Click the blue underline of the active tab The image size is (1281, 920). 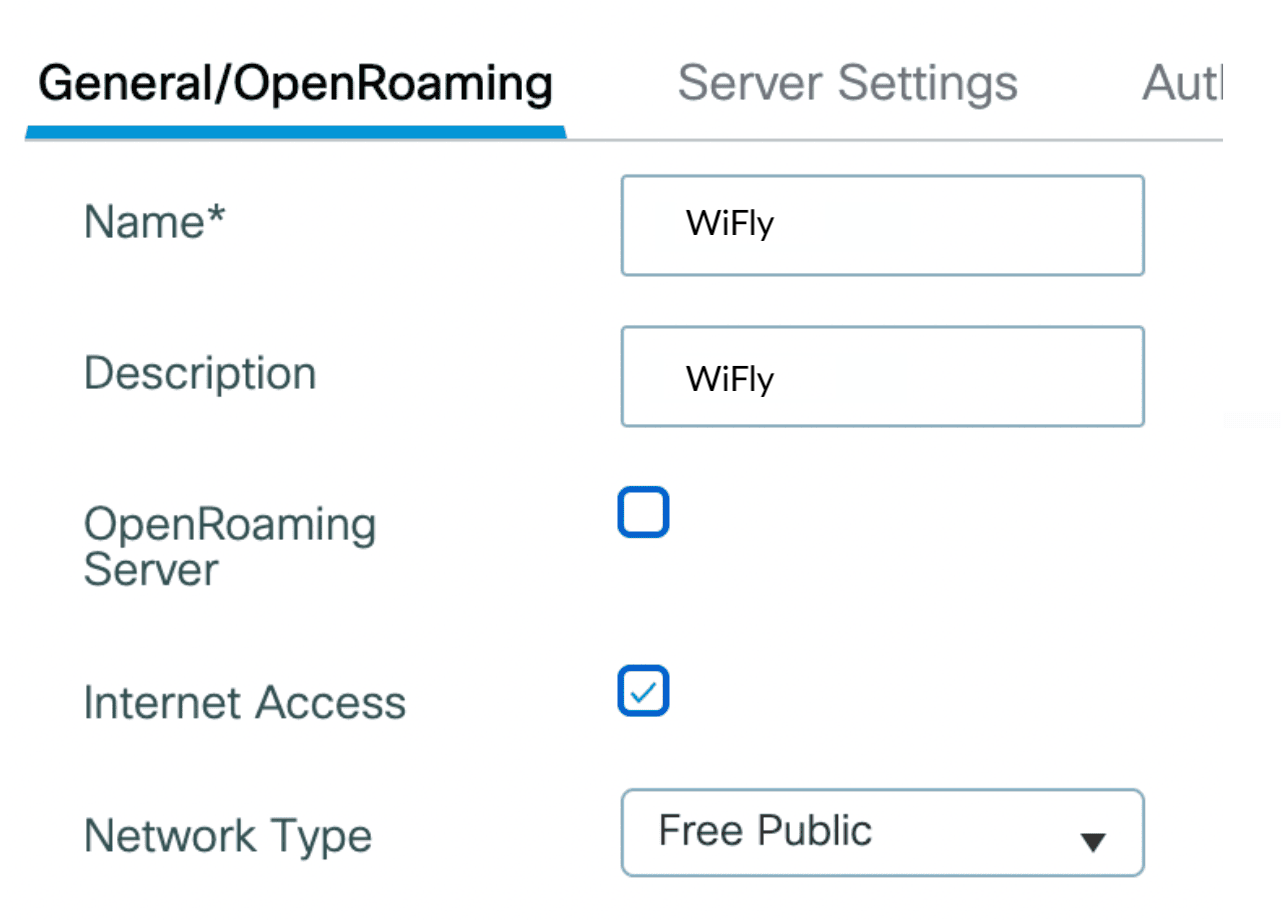[x=295, y=132]
